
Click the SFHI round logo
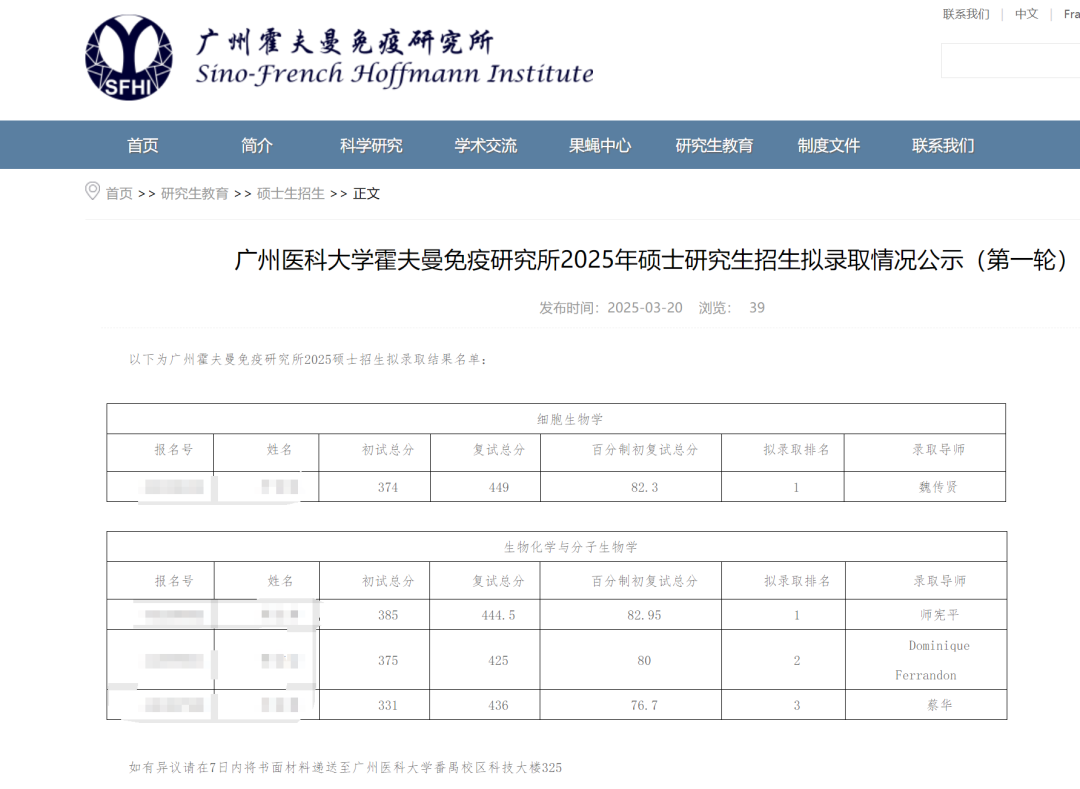click(129, 58)
